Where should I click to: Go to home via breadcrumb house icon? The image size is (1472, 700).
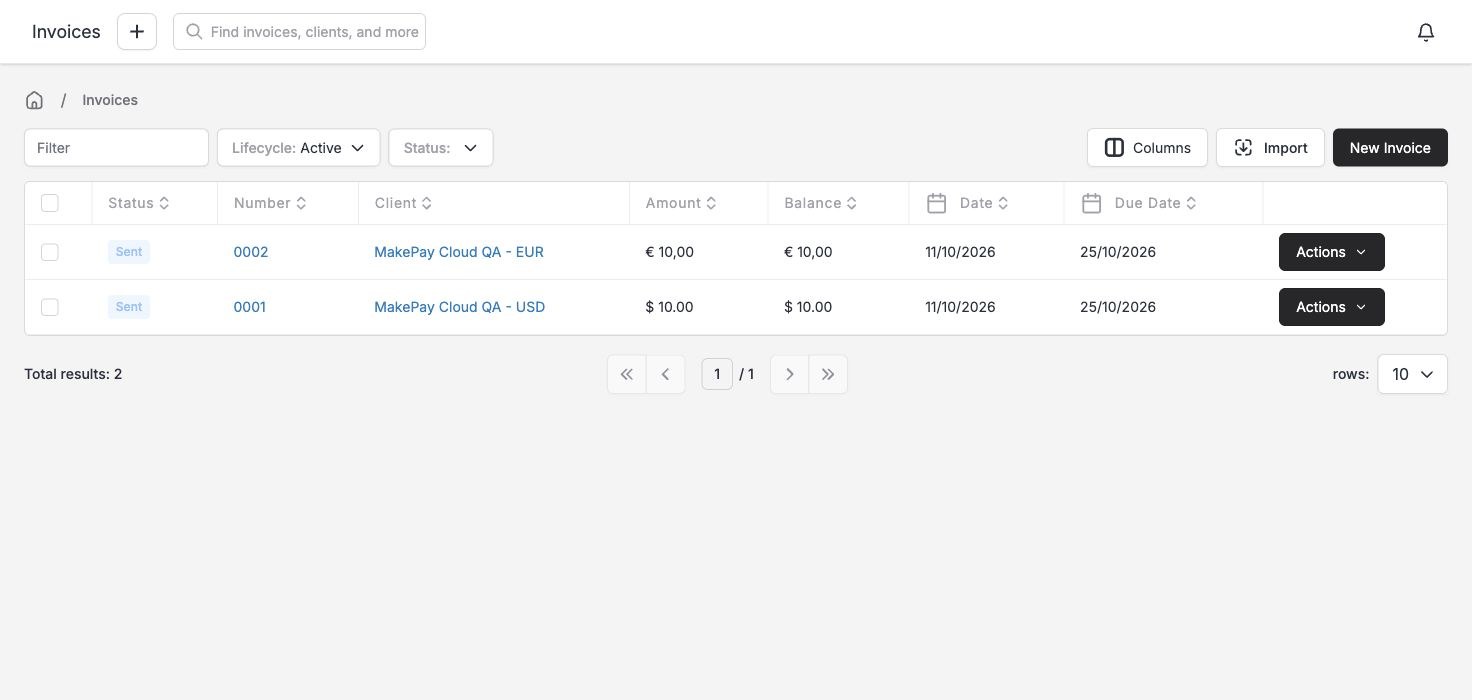tap(34, 100)
